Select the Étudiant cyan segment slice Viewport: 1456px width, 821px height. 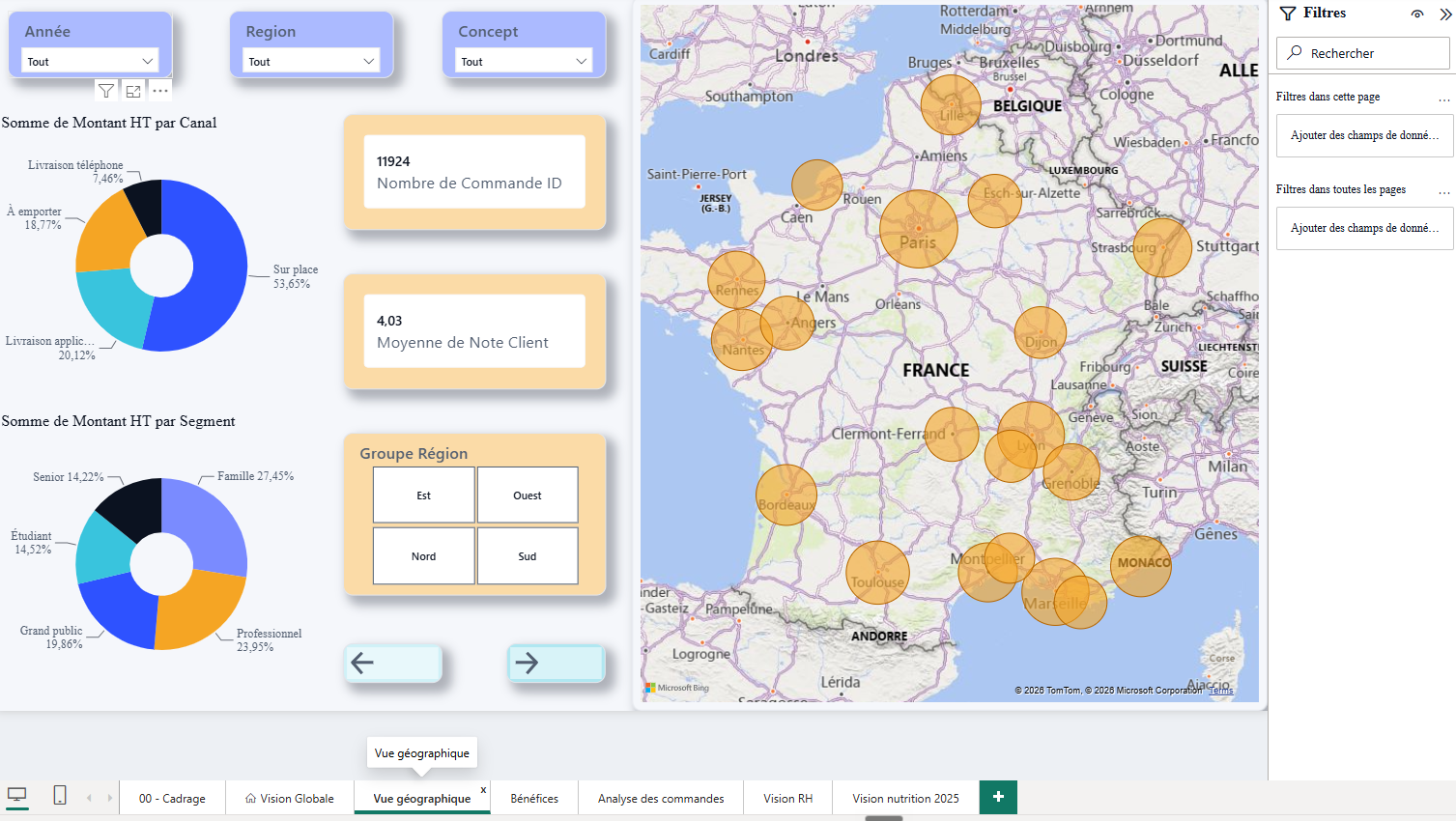tap(100, 551)
